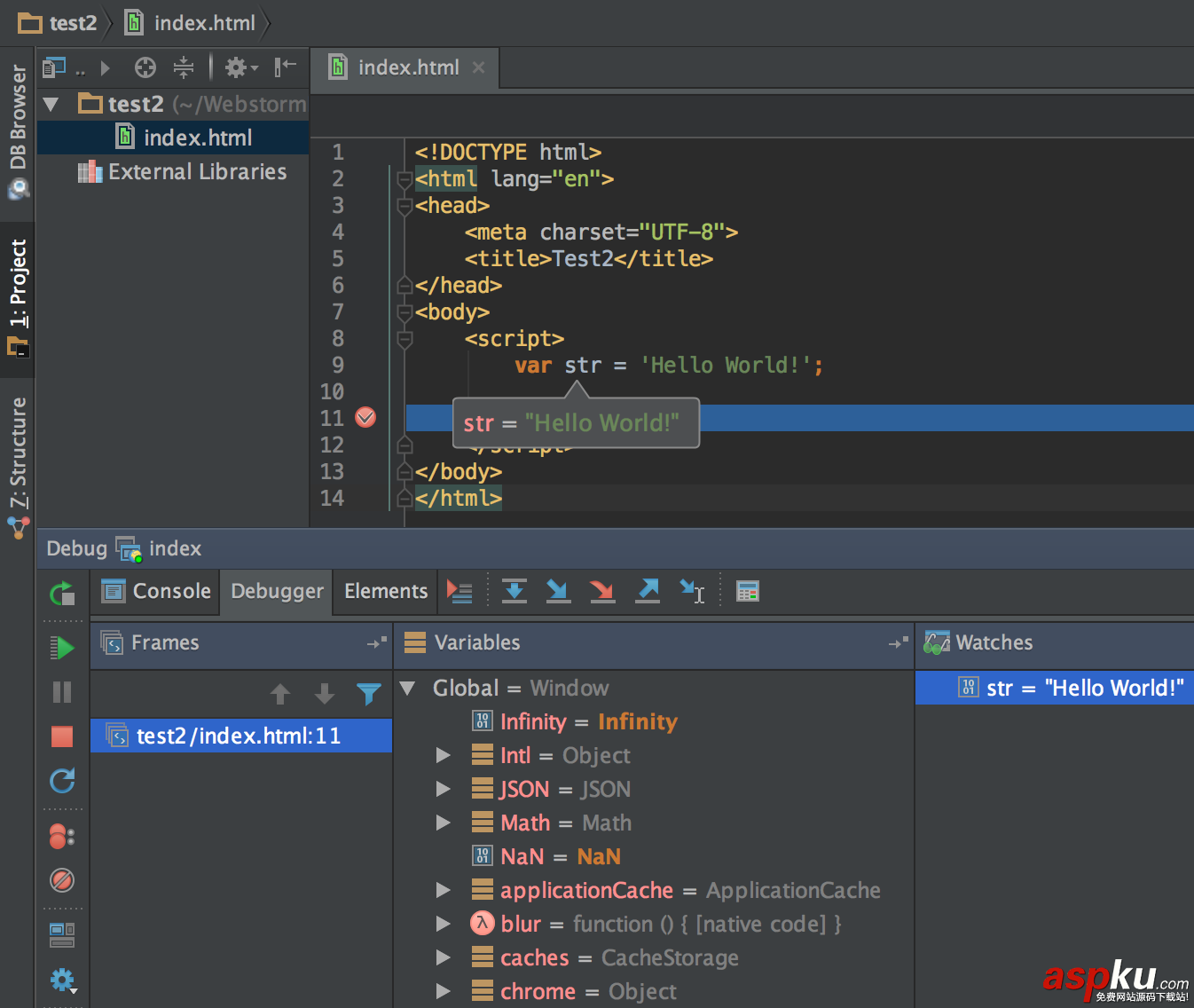Fold the body tag on line 7
Image resolution: width=1194 pixels, height=1008 pixels.
click(x=405, y=313)
